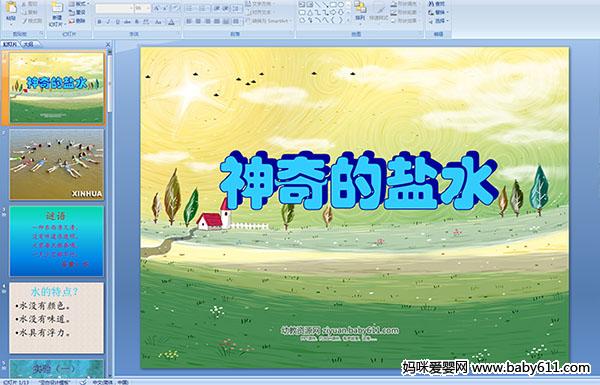Click the Shape Fill paint bucket icon
This screenshot has width=600, height=385.
coord(394,4)
